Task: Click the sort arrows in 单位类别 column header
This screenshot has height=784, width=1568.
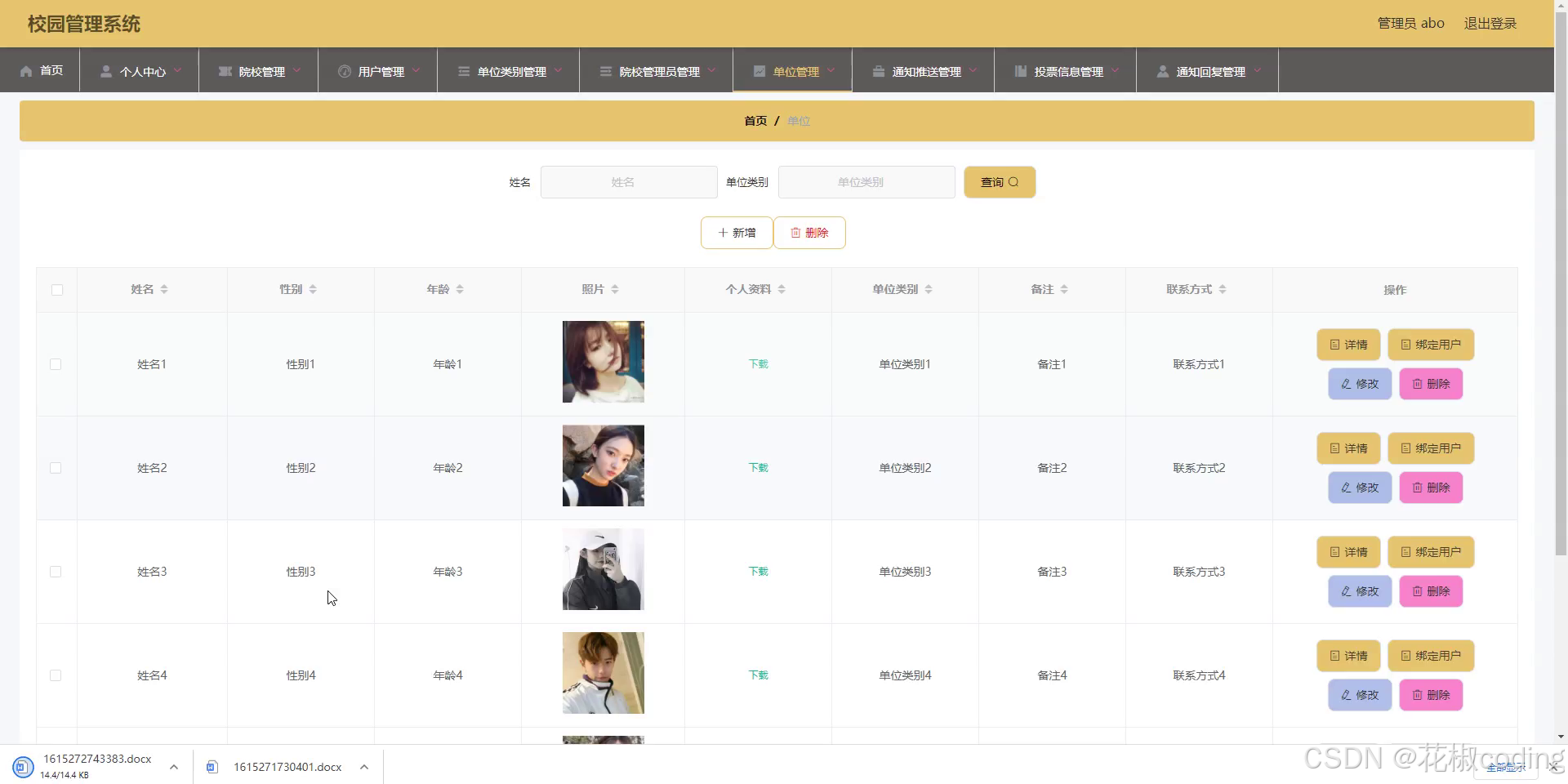Action: pyautogui.click(x=929, y=289)
